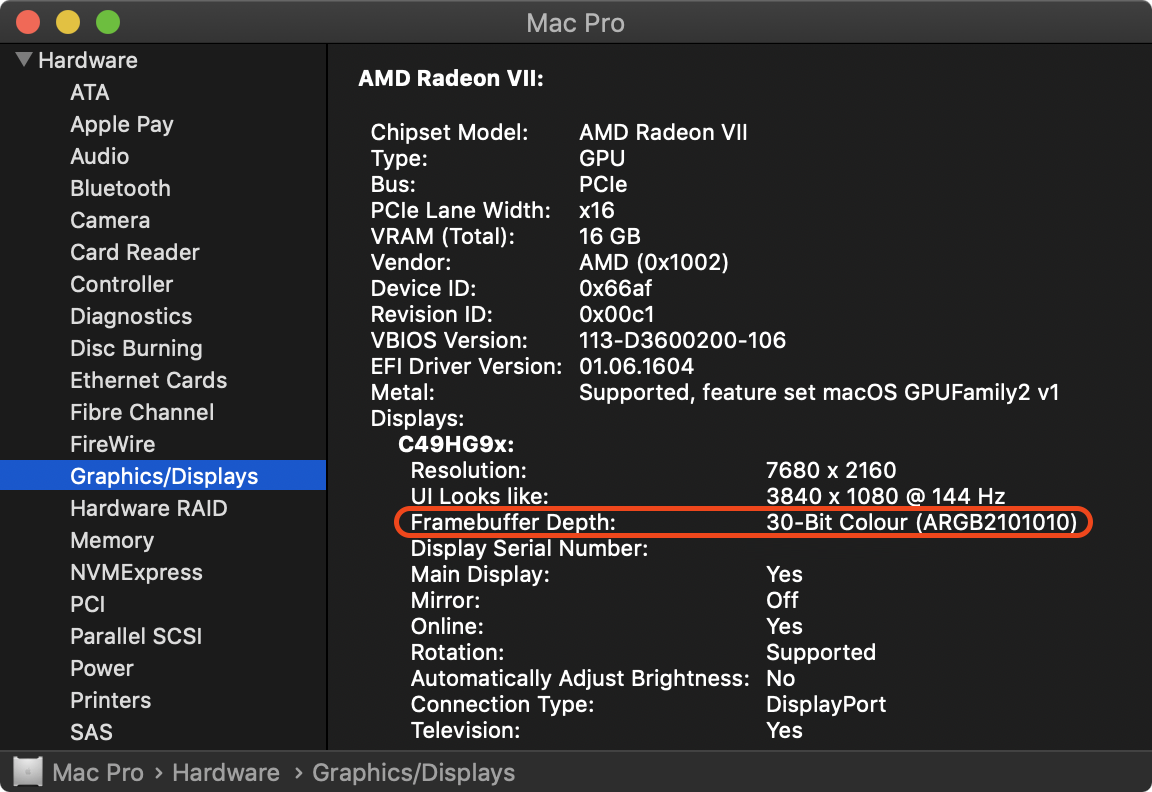Click the Mirror value Off
This screenshot has height=792, width=1152.
point(782,600)
